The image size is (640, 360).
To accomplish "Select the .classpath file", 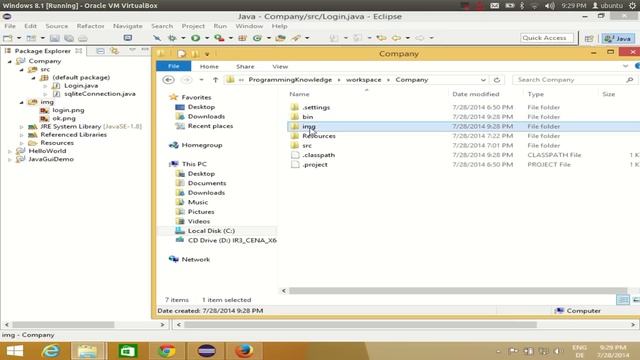I will (x=318, y=155).
